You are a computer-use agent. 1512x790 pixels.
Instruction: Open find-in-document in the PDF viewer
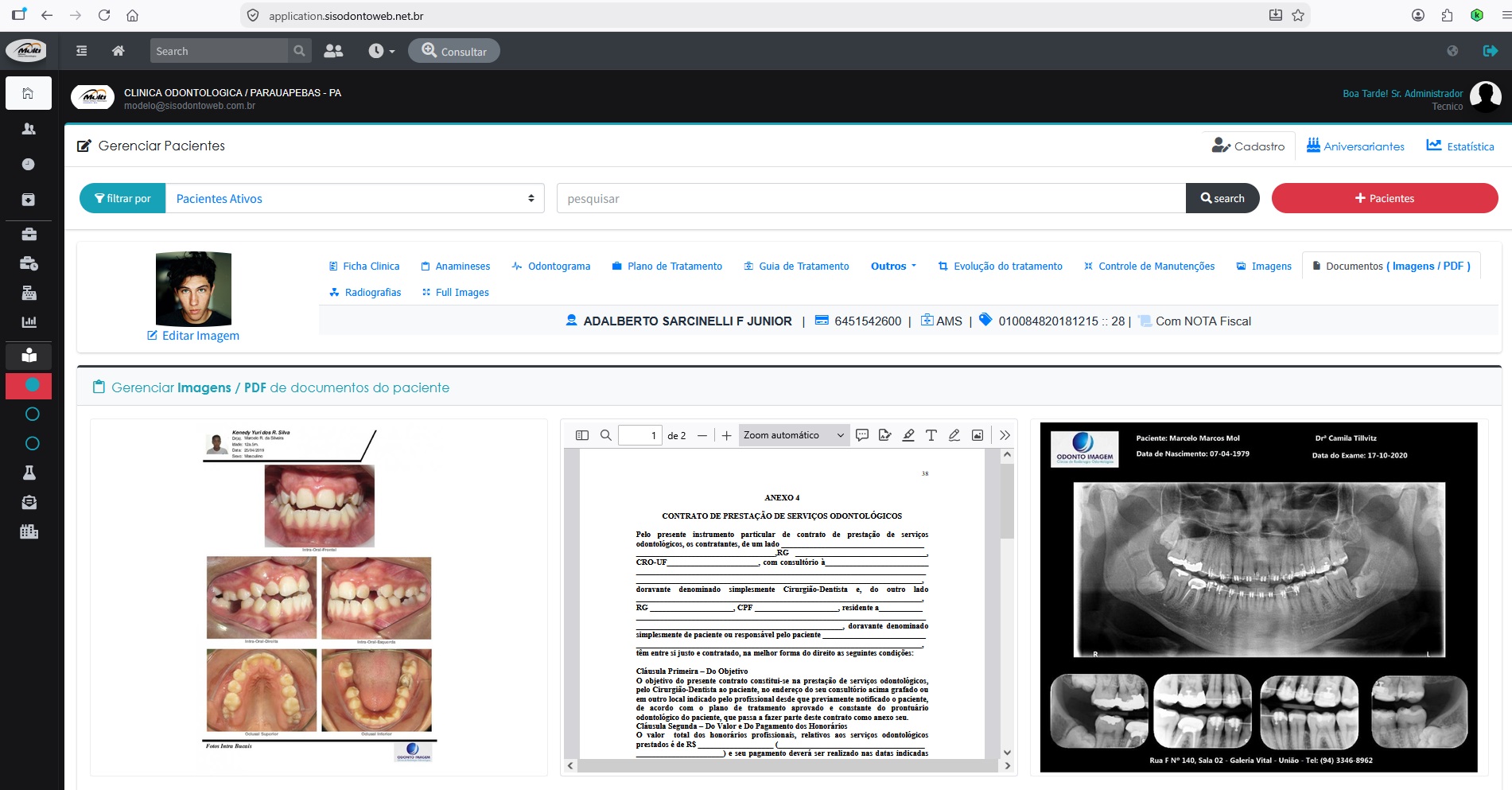(605, 435)
